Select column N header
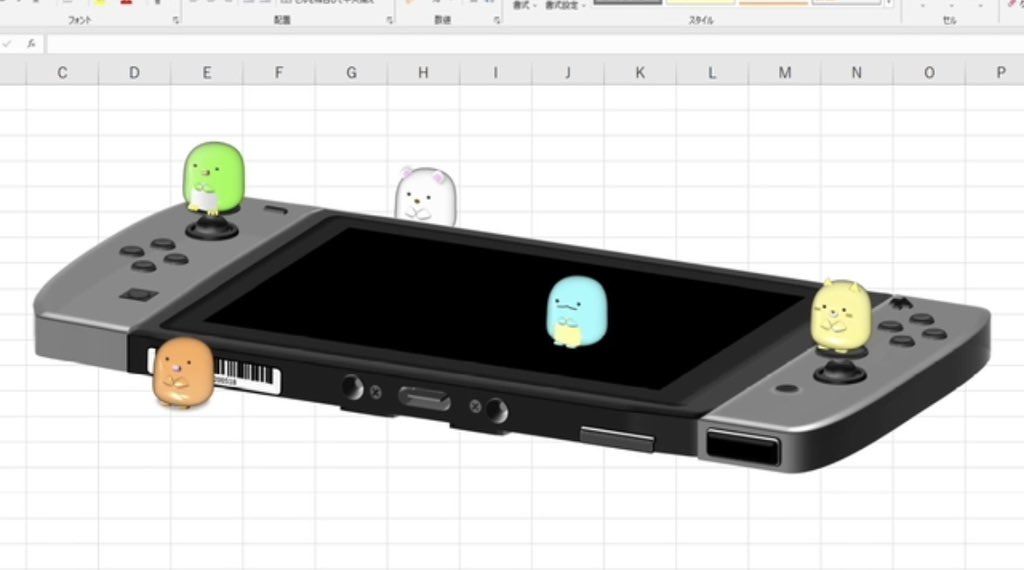 856,72
